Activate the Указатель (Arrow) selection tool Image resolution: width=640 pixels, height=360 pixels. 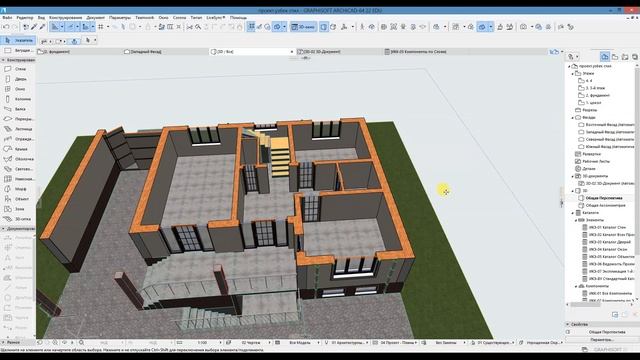[19, 40]
